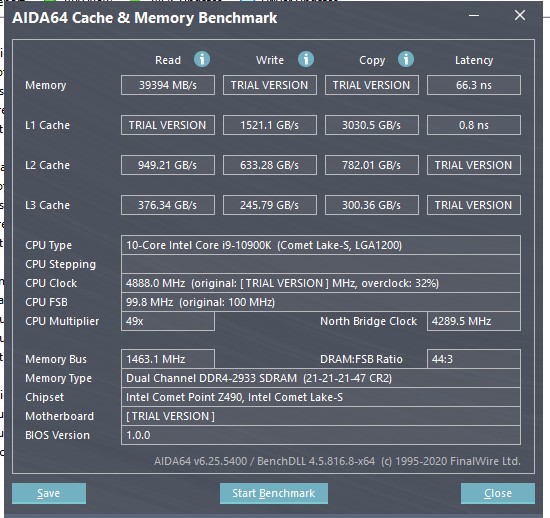
Task: Click L3 Cache latency TRIAL VERSION cell
Action: click(x=474, y=205)
